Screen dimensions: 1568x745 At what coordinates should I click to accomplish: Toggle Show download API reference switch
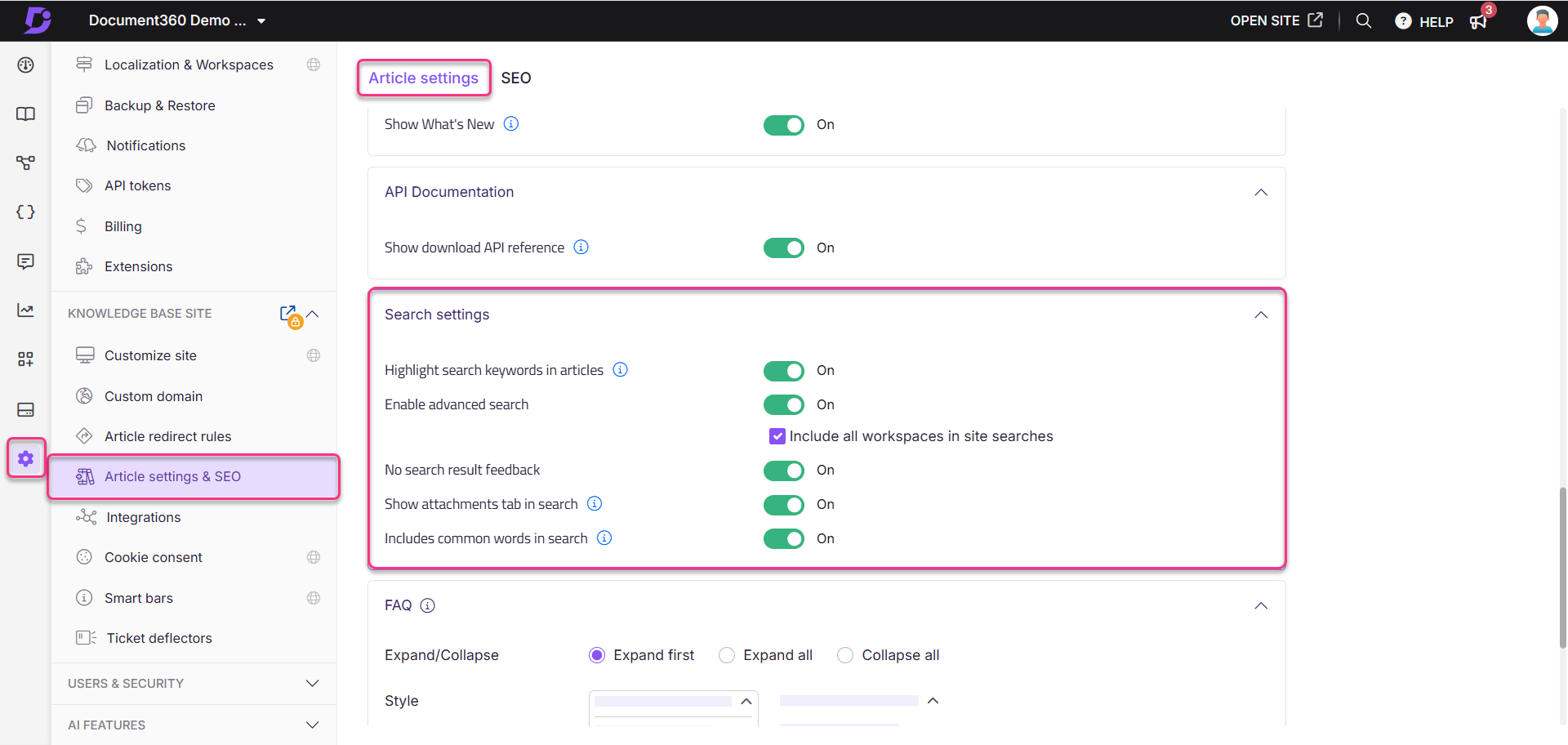[x=784, y=248]
